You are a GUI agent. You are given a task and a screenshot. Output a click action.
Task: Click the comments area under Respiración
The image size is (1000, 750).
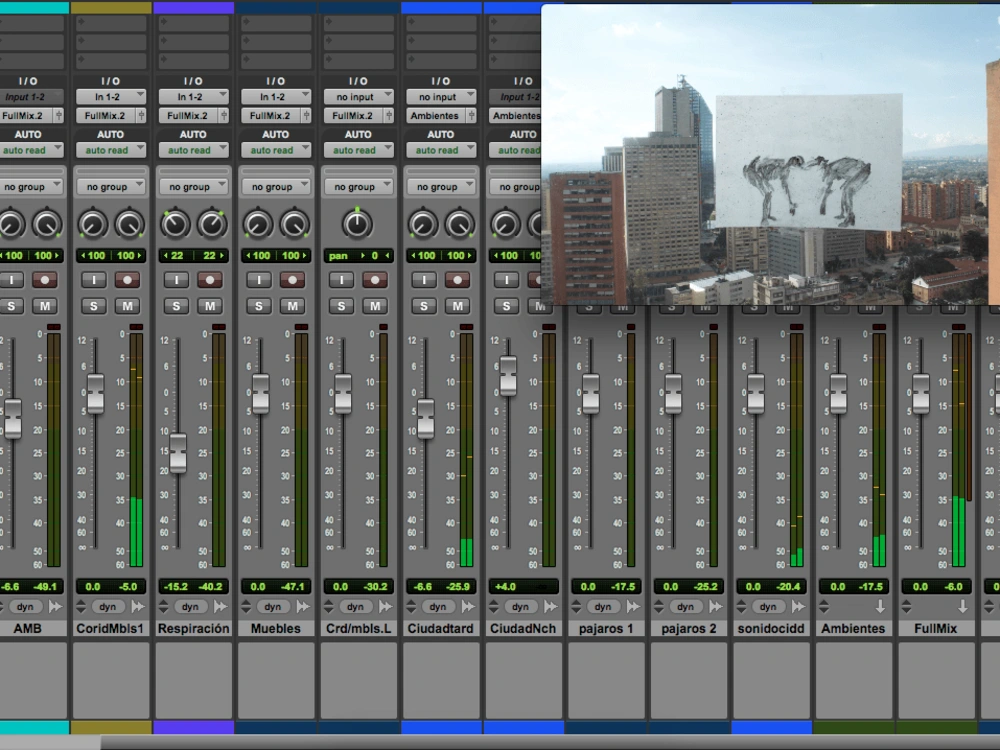coord(193,680)
